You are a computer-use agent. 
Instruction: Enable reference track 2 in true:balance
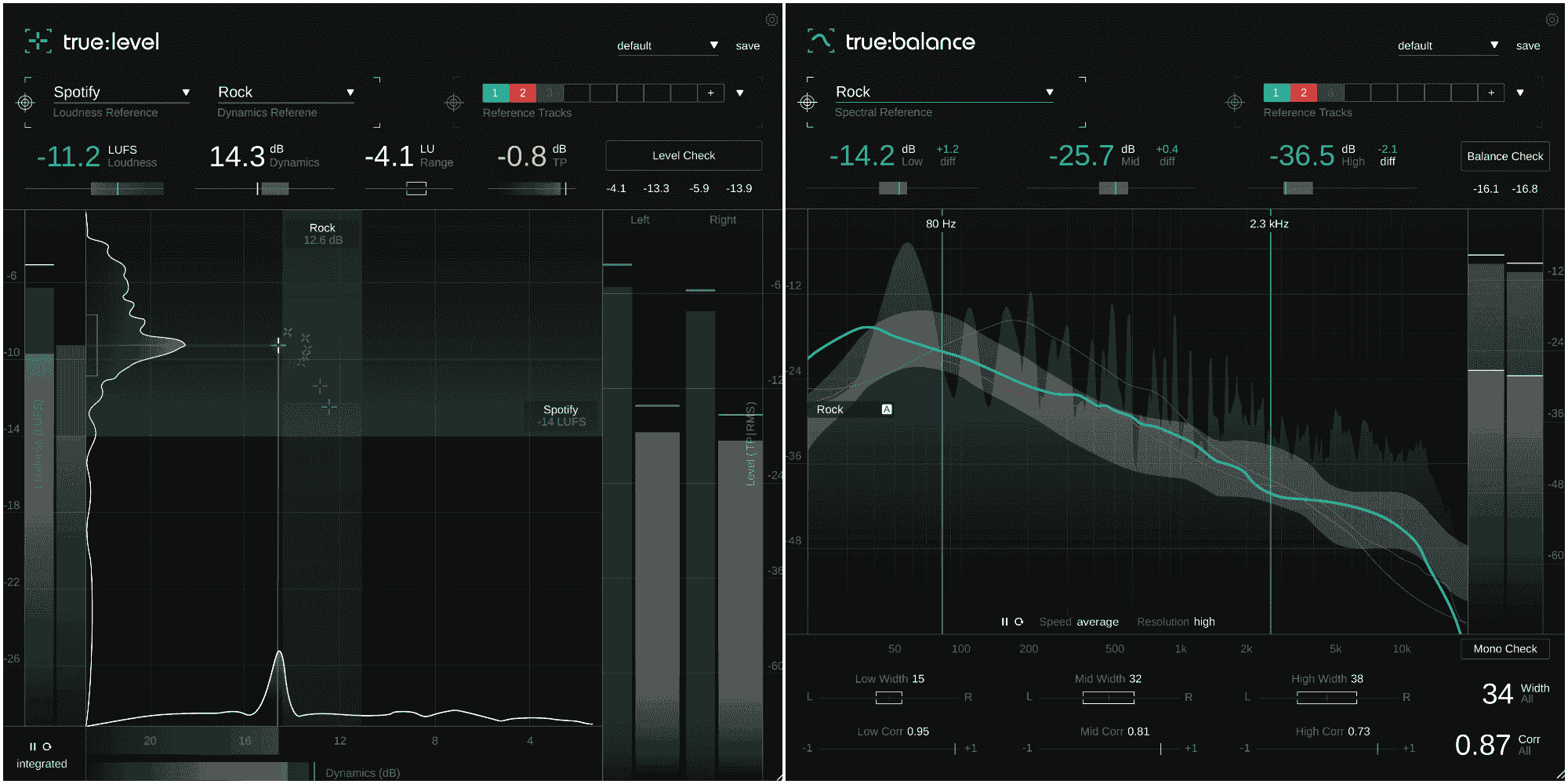[x=1303, y=93]
